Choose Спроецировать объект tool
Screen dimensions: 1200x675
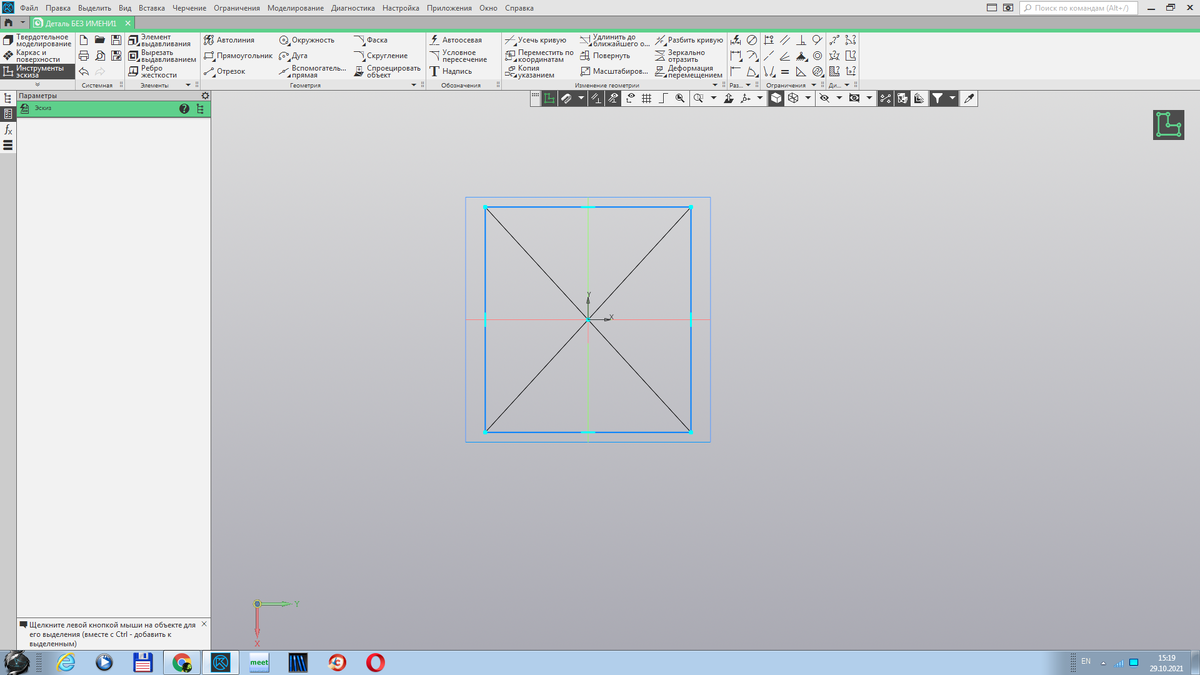click(x=387, y=72)
